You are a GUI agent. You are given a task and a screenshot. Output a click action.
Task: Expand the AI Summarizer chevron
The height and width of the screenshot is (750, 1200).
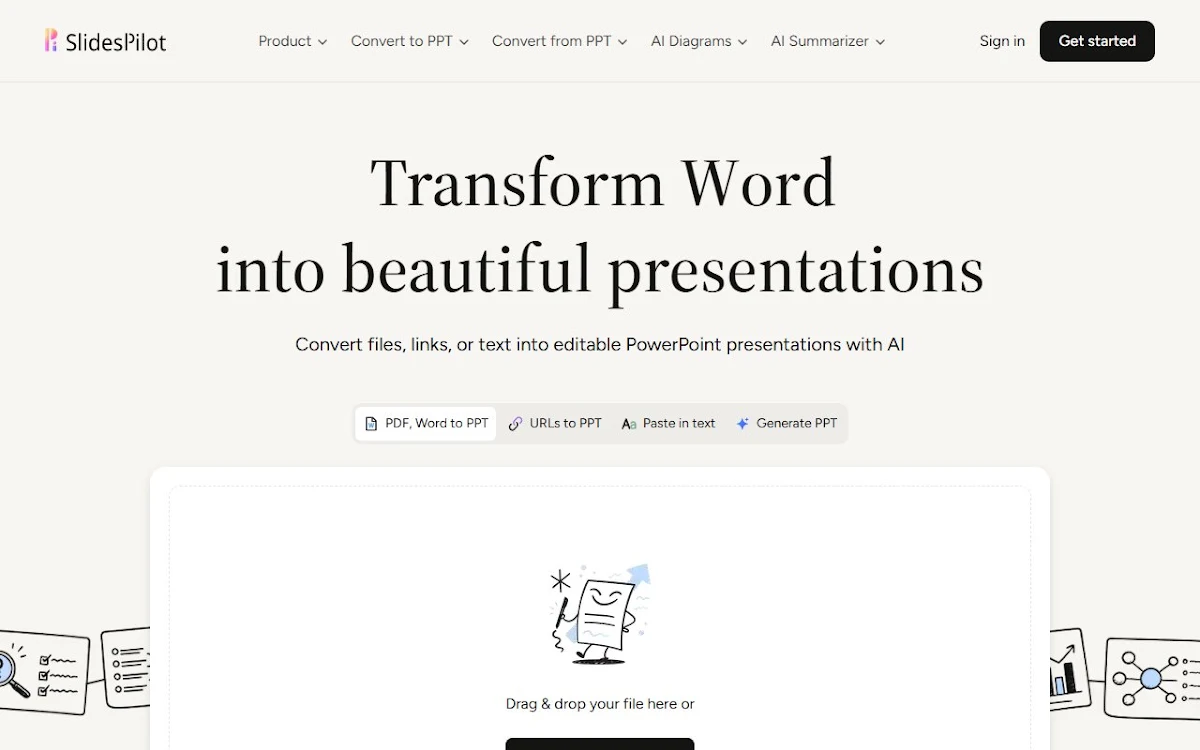click(880, 42)
